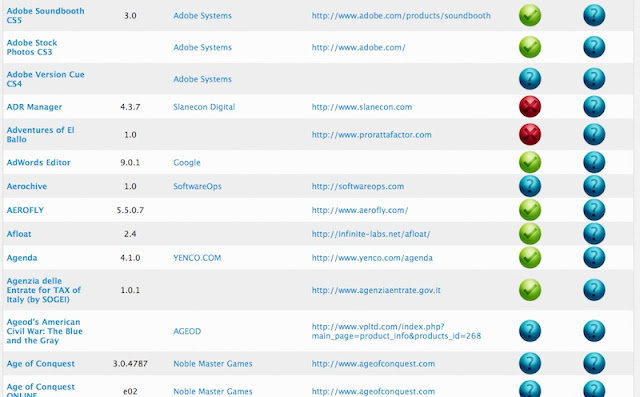
Task: Click the left question mark icon for Adobe Version Cue CS4
Action: pyautogui.click(x=530, y=79)
